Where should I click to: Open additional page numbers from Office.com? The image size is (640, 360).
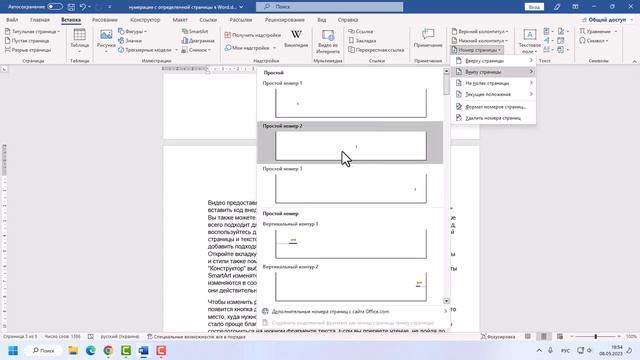click(354, 311)
